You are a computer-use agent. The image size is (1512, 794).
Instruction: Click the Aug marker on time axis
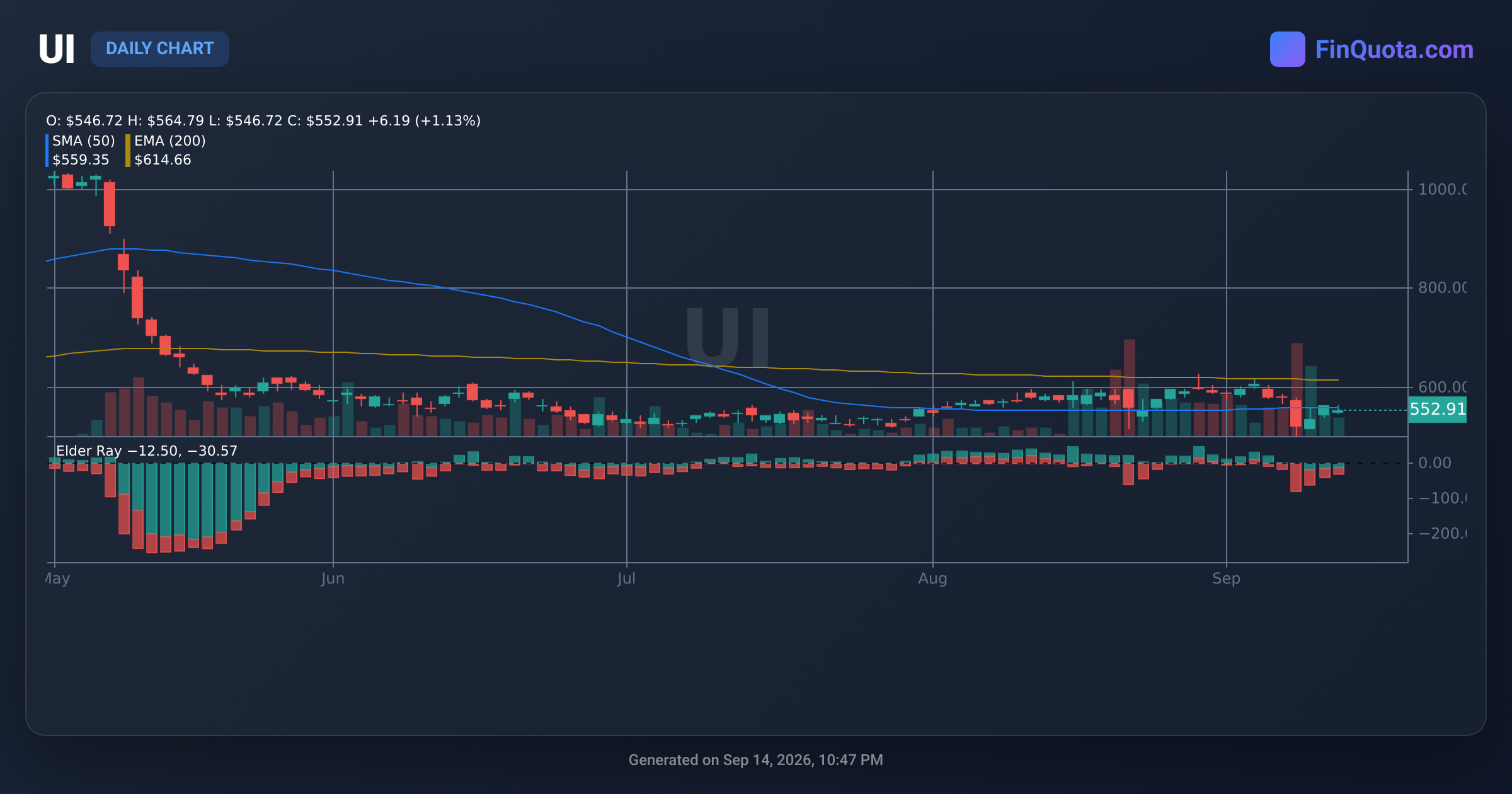pos(932,578)
